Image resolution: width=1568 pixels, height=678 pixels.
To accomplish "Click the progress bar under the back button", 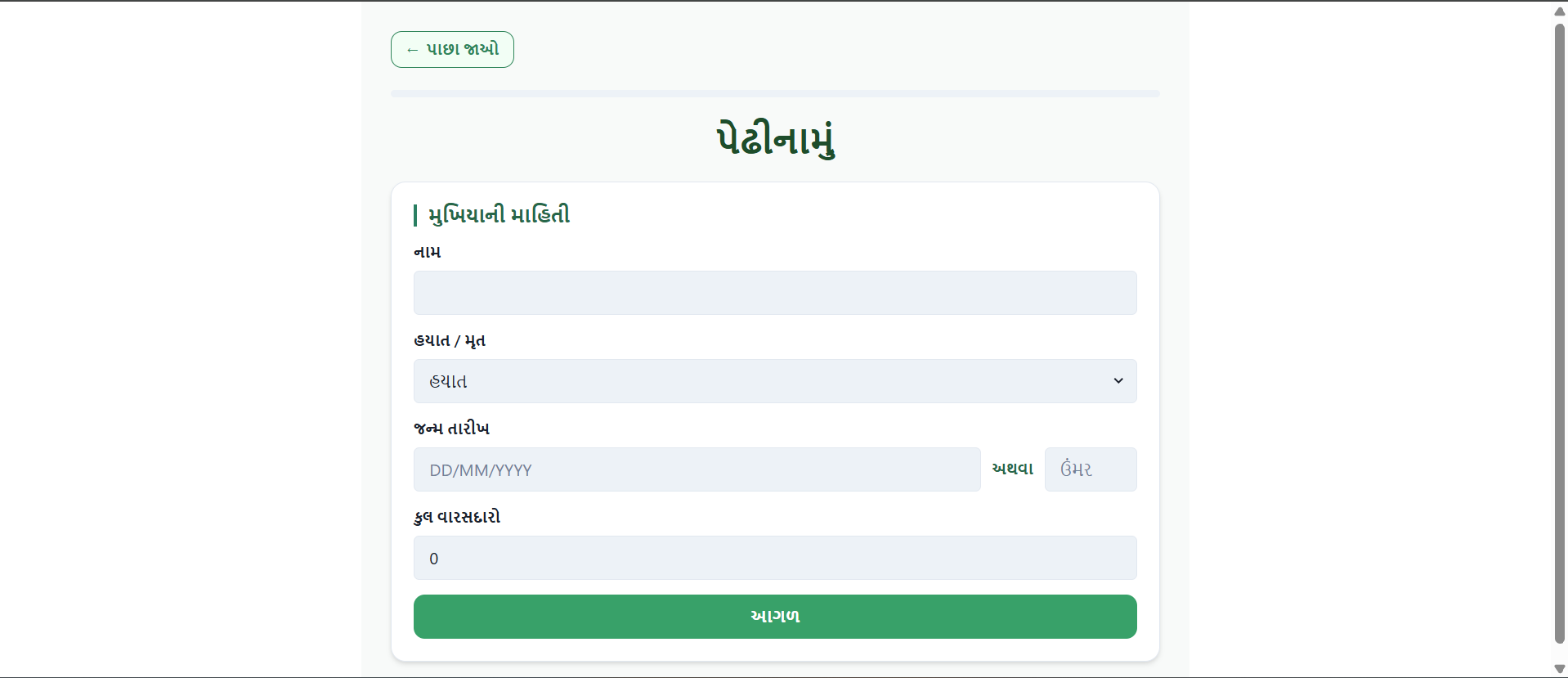I will 774,94.
